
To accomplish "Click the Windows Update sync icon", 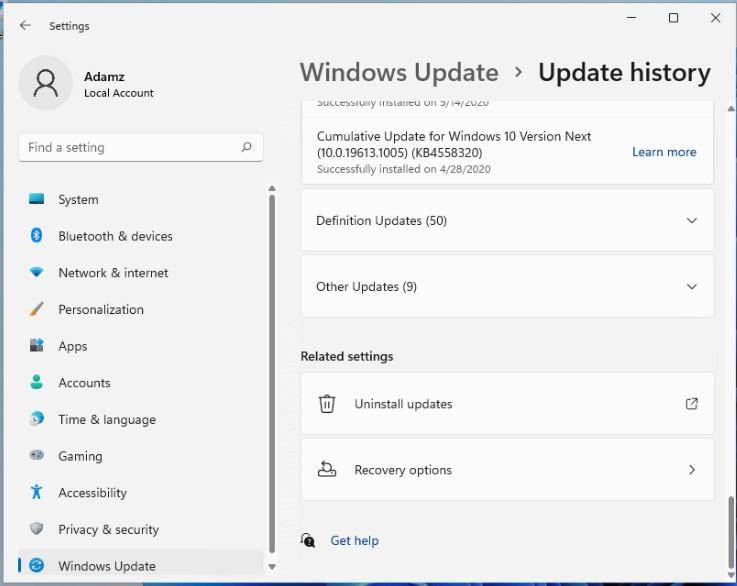I will [x=36, y=565].
